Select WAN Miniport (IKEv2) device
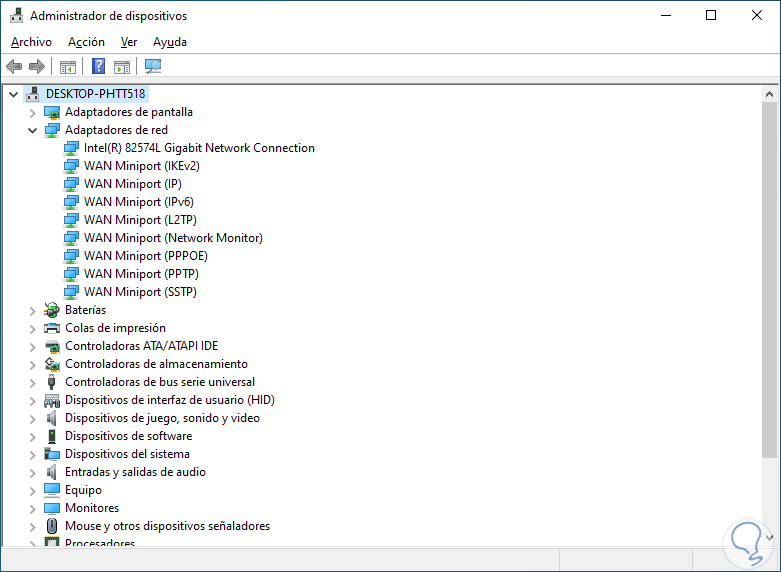 pos(142,166)
